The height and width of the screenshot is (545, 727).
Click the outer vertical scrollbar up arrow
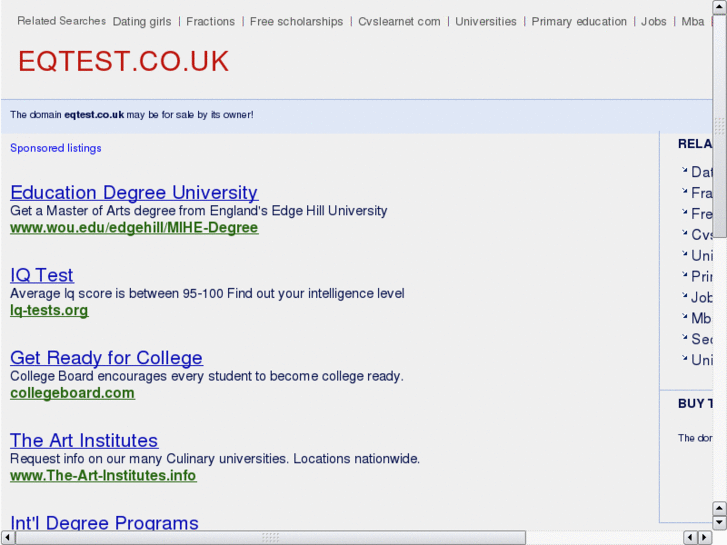point(720,7)
